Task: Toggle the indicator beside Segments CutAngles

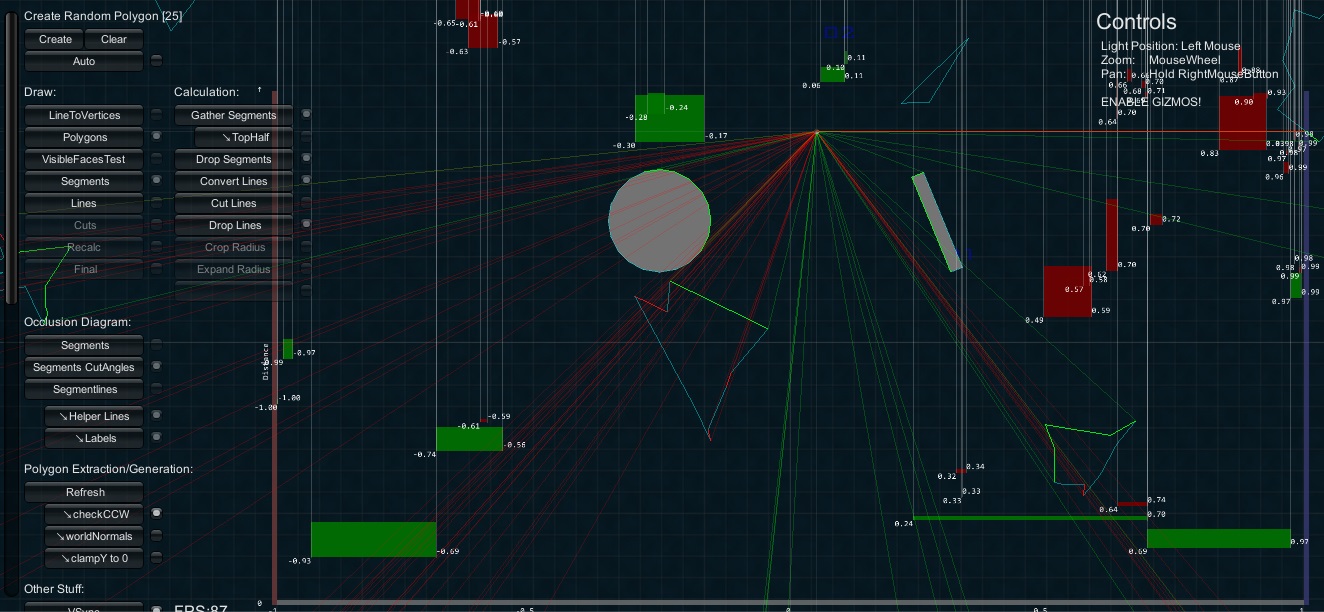Action: pos(156,367)
